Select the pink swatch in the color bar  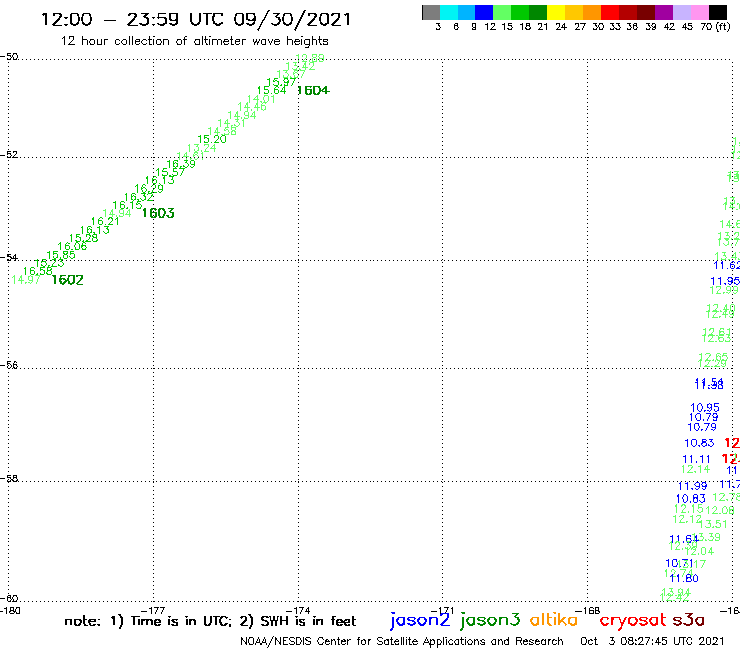(x=700, y=12)
